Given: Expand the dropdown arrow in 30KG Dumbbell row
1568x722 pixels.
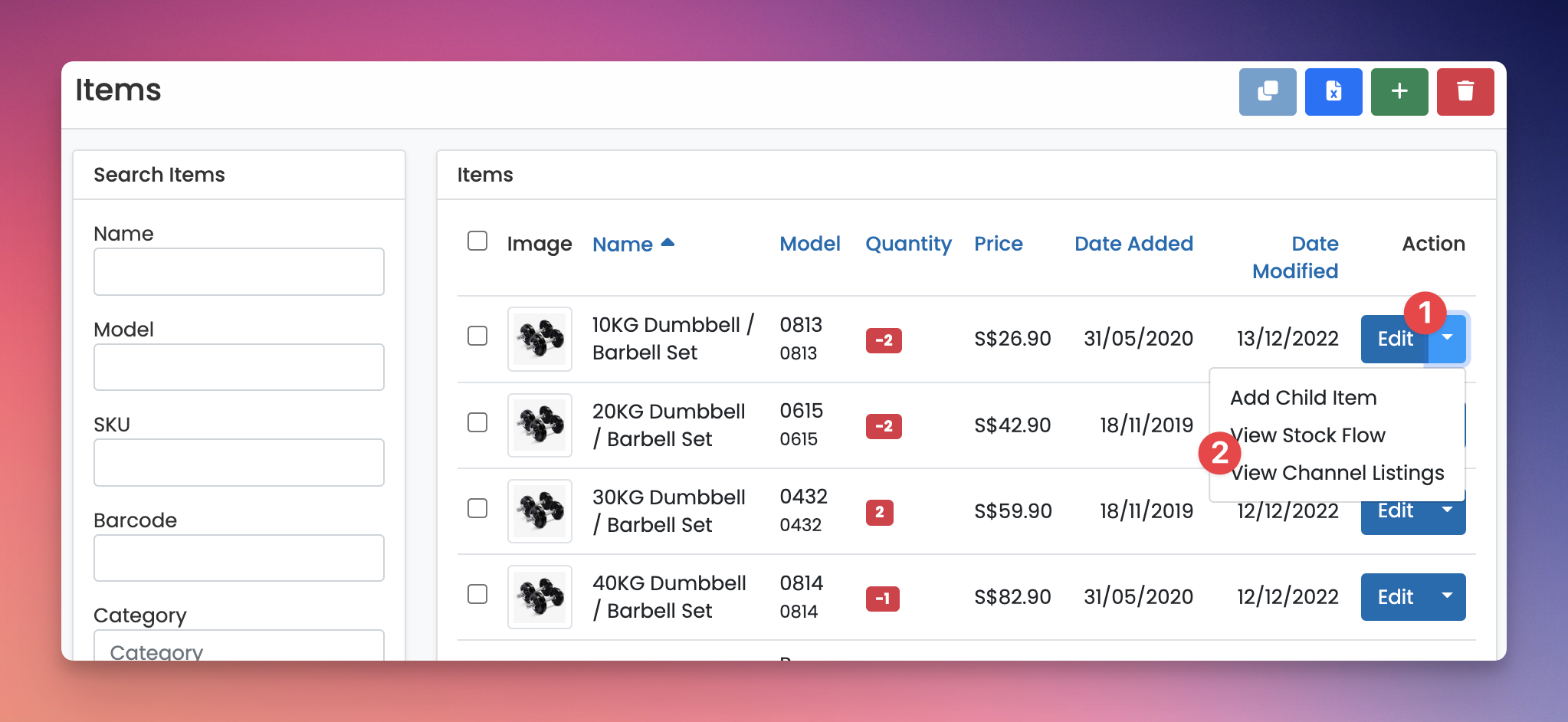Looking at the screenshot, I should [1447, 511].
